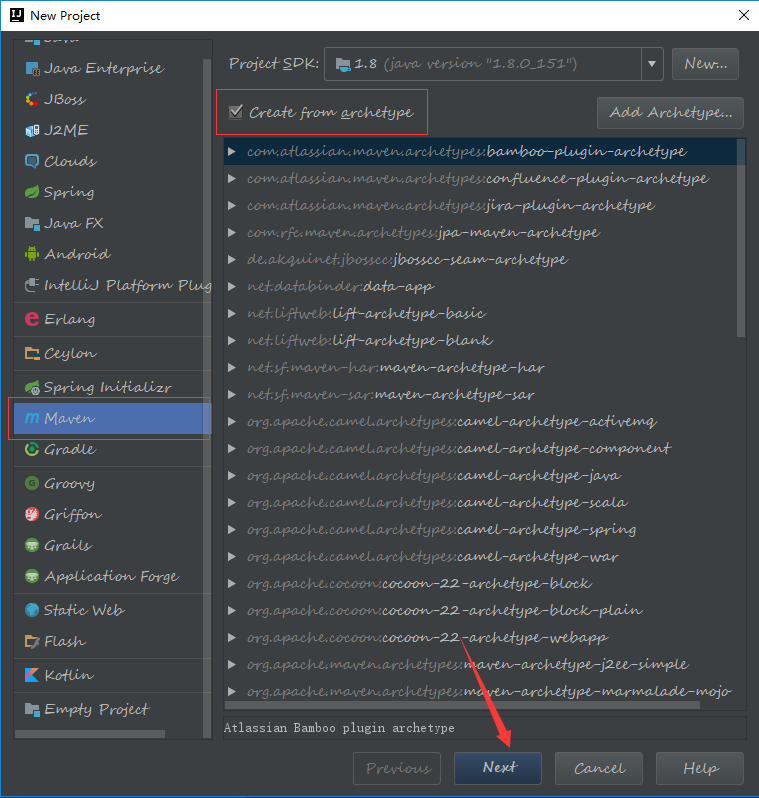Click the IntelliJ IDEA logo in title bar

(x=17, y=15)
